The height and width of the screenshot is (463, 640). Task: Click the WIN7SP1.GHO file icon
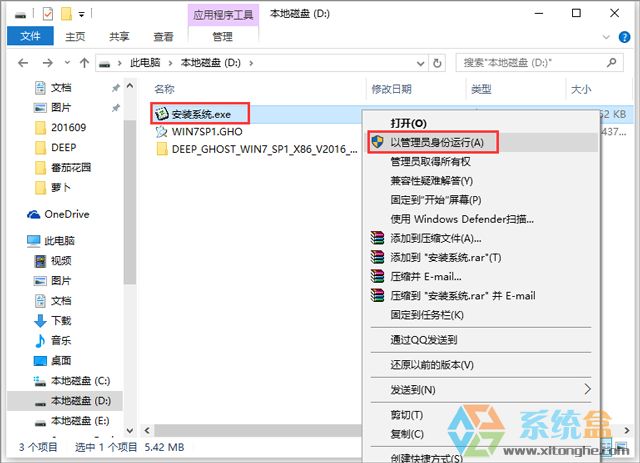pos(162,130)
